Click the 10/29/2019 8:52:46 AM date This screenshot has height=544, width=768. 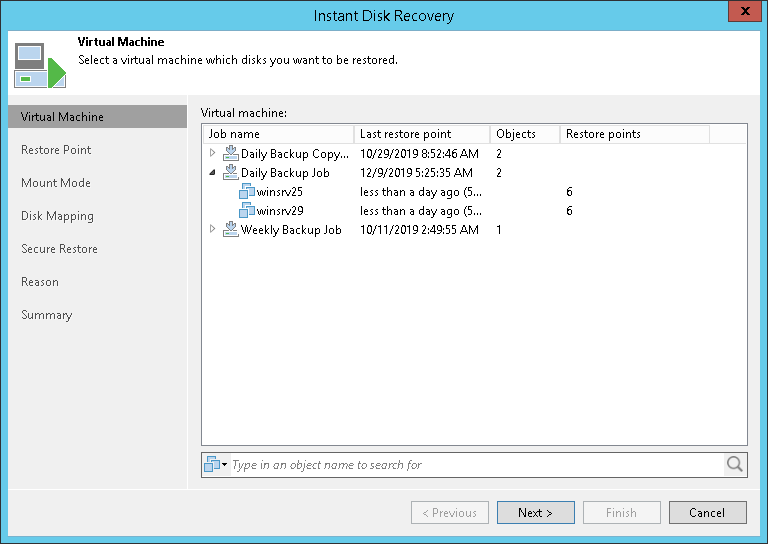click(419, 154)
